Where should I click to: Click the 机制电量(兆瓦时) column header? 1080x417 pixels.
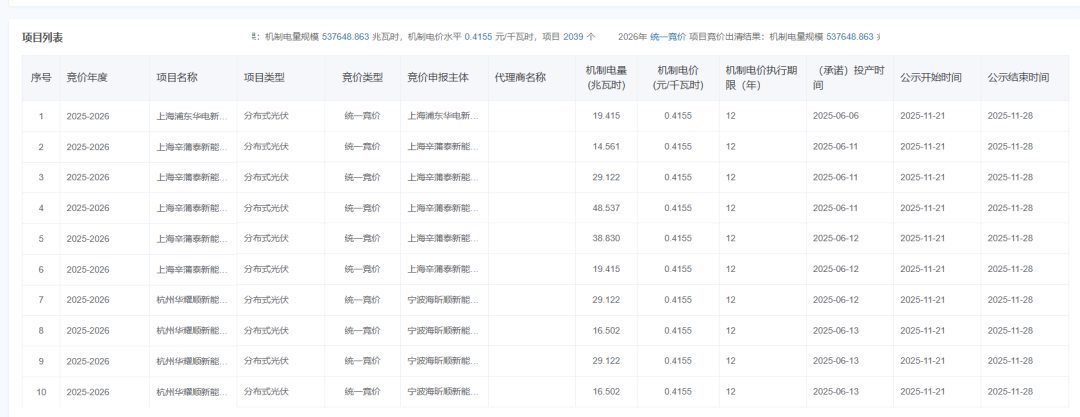606,78
